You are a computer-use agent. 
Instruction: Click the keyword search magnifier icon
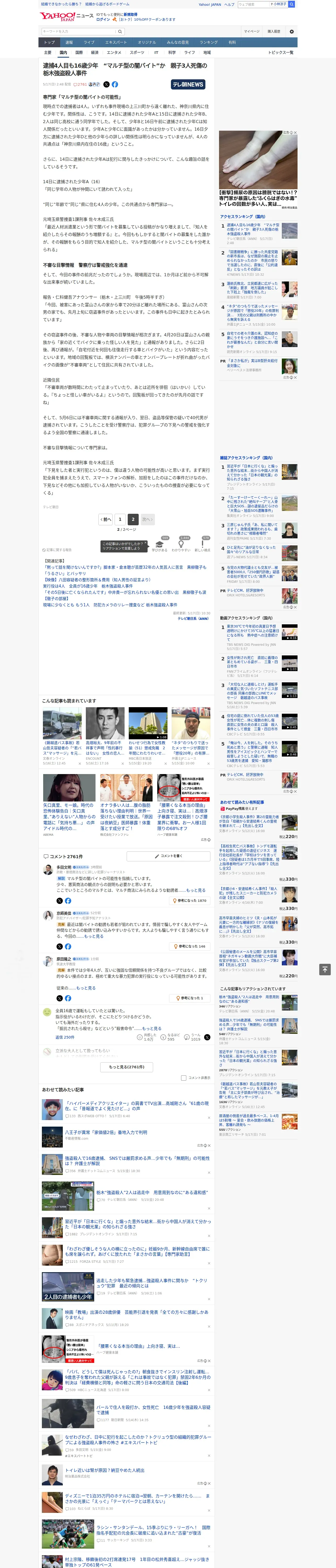pyautogui.click(x=120, y=32)
